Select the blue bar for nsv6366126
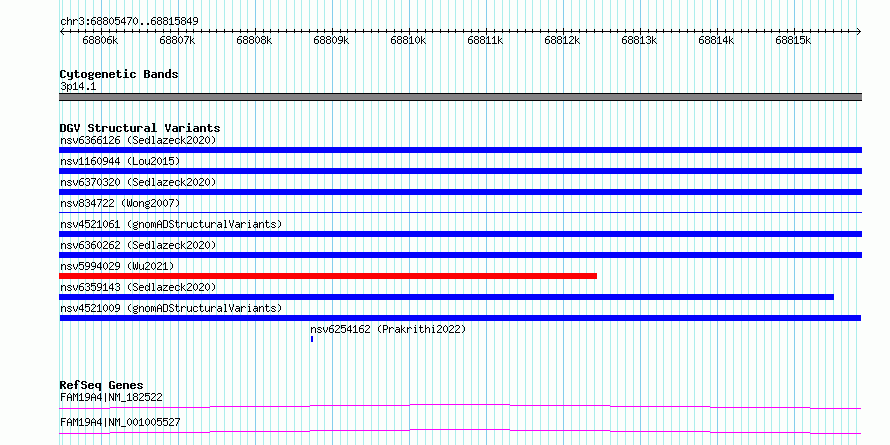Screen dimensions: 890x445 tap(460, 150)
